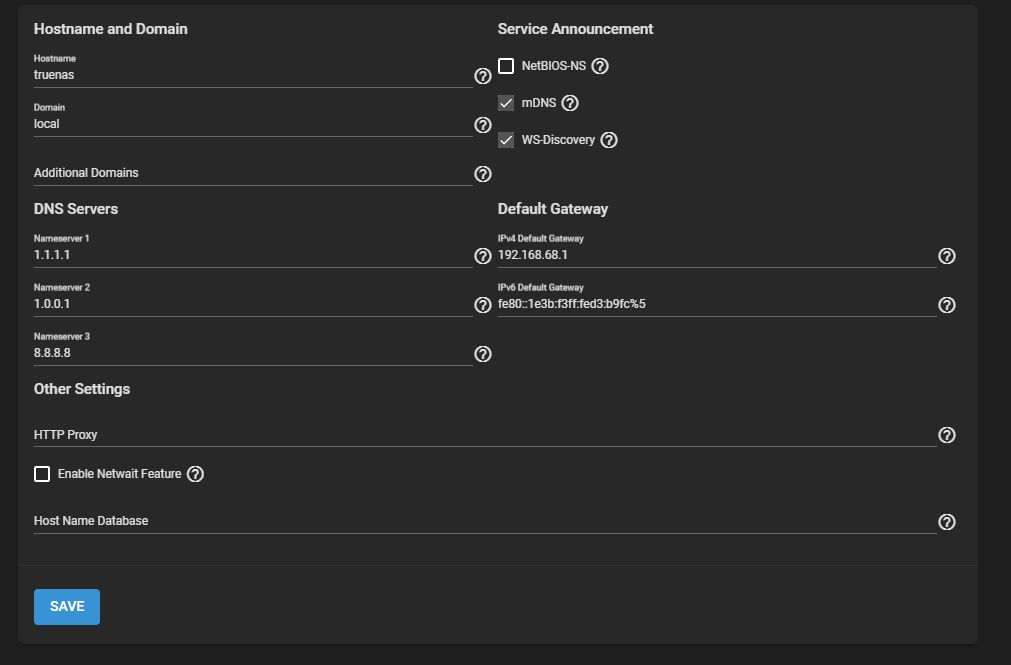This screenshot has width=1011, height=665.
Task: Click help icon next to WS-Discovery
Action: click(x=609, y=140)
